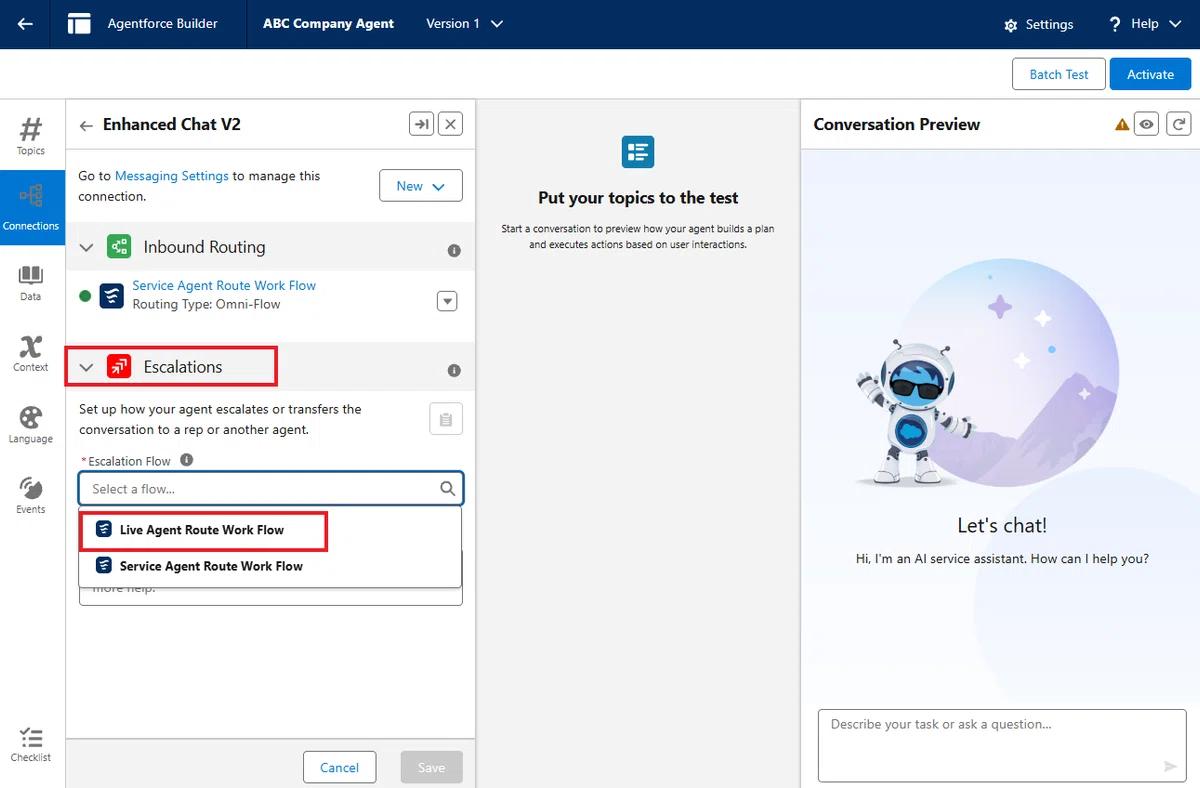Activate the agent
This screenshot has width=1200, height=788.
coord(1150,74)
